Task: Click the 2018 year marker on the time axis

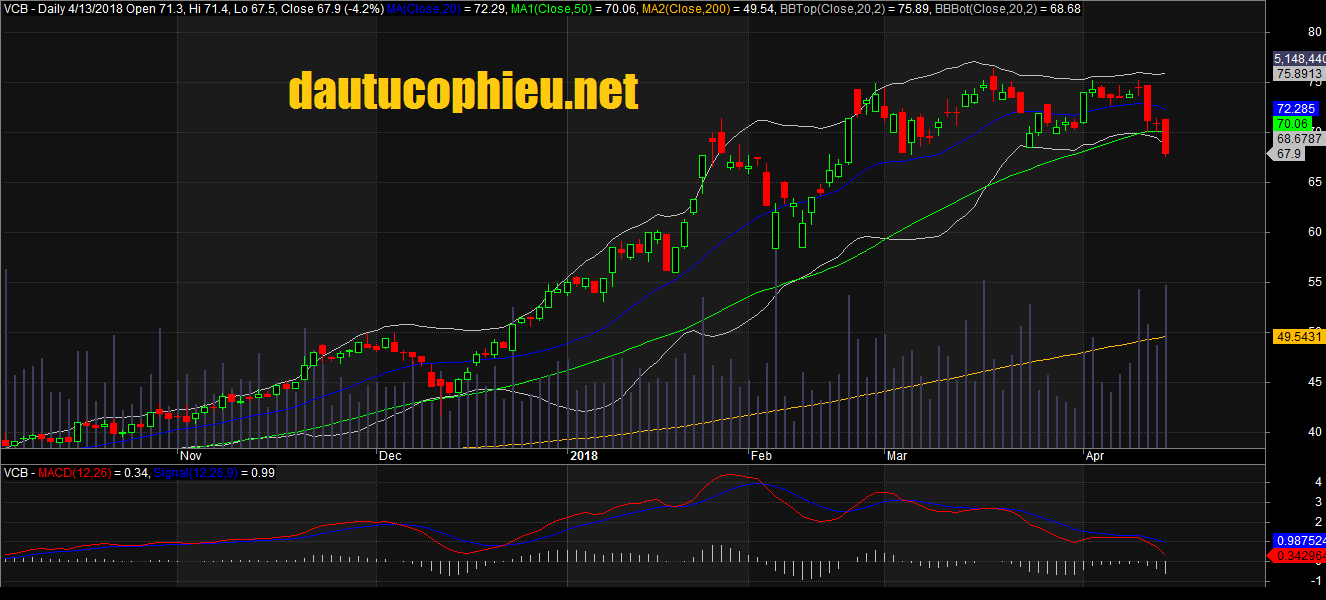Action: 583,456
